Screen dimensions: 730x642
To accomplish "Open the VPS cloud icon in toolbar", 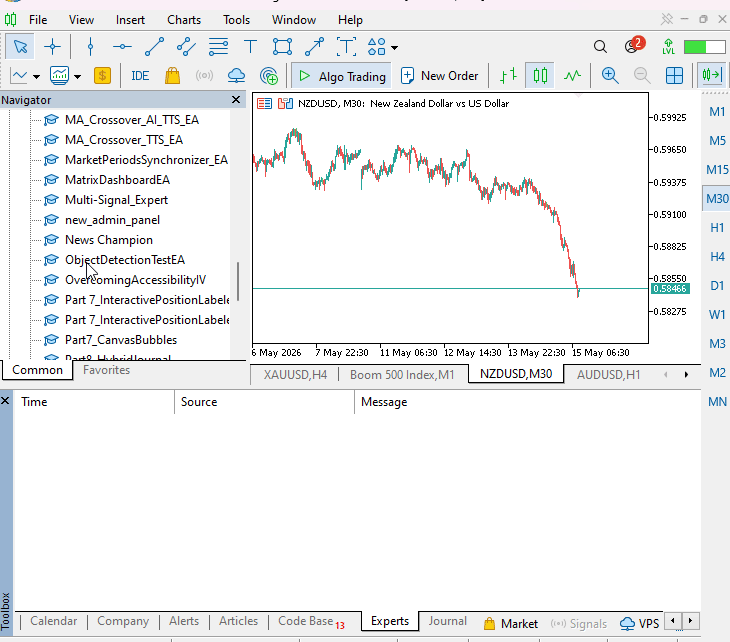I will (x=236, y=75).
